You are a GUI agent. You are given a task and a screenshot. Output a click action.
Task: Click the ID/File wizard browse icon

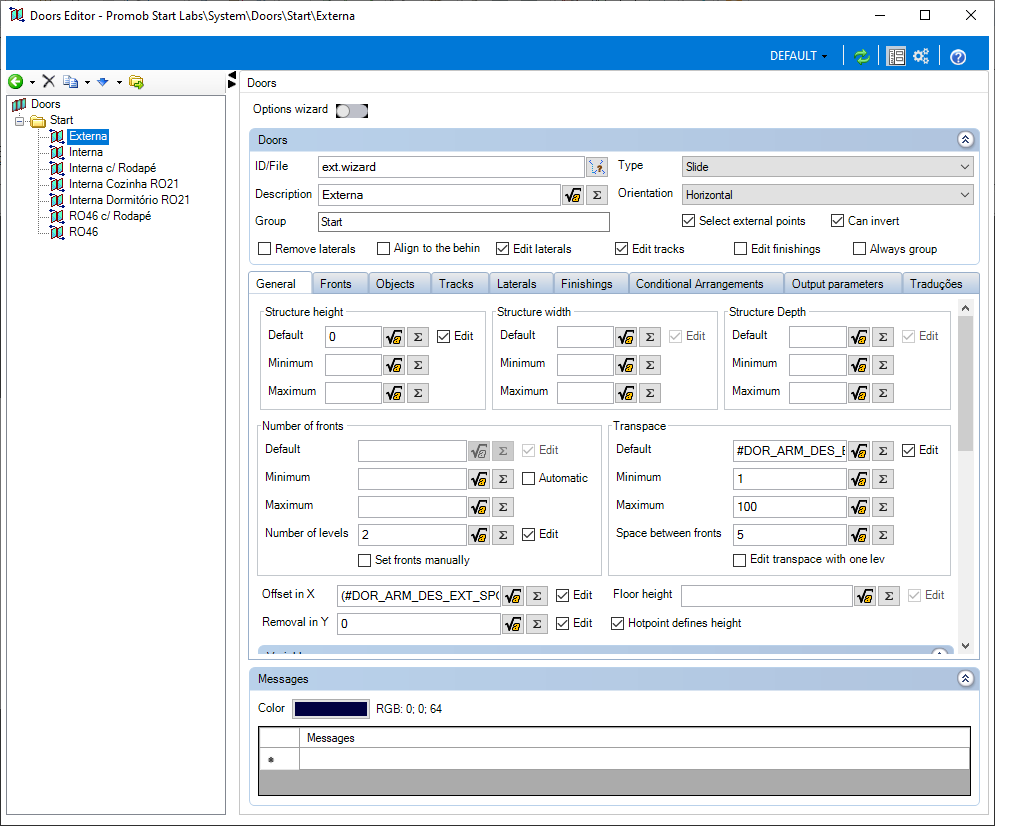coord(597,167)
